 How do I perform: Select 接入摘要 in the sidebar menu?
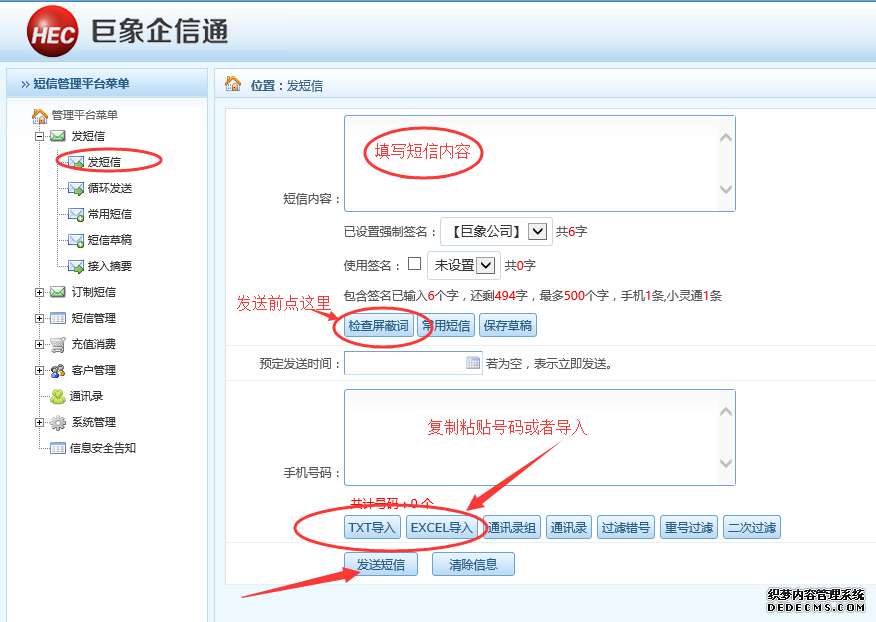109,266
